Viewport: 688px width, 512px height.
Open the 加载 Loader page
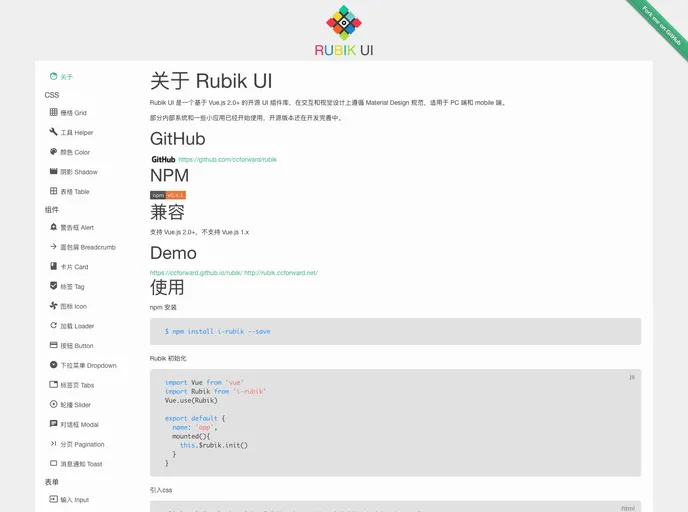[77, 326]
